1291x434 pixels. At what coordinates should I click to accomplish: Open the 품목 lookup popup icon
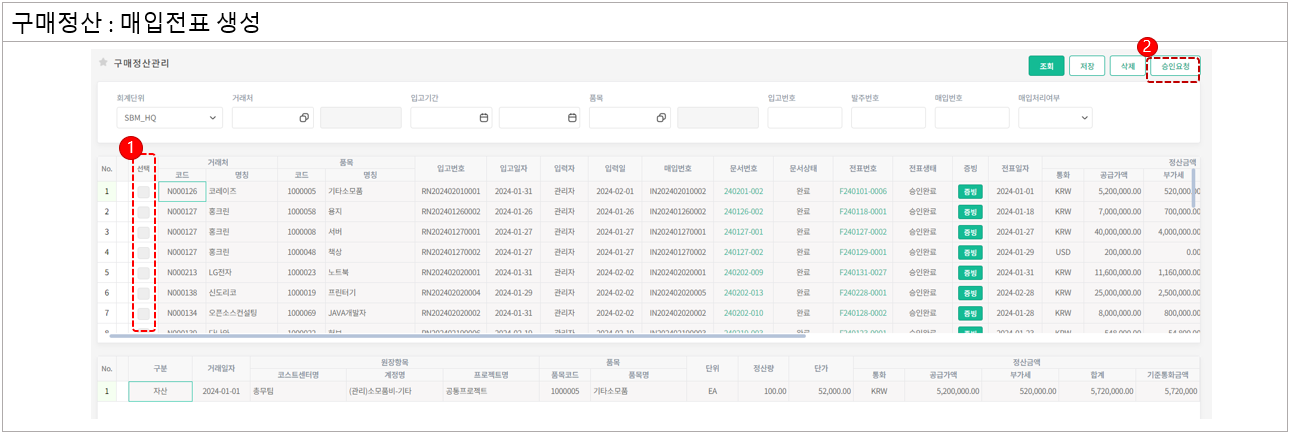pos(661,118)
